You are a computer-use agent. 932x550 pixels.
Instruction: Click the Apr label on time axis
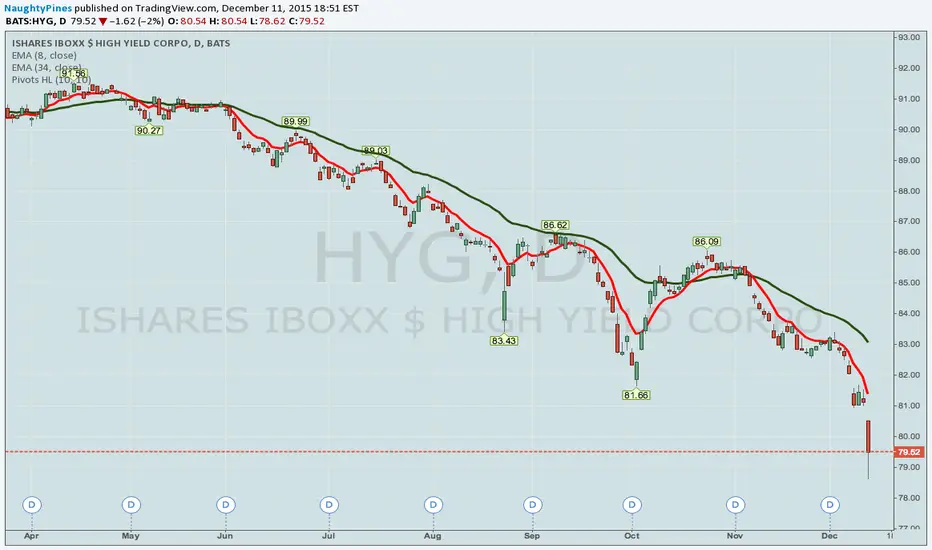(x=32, y=536)
